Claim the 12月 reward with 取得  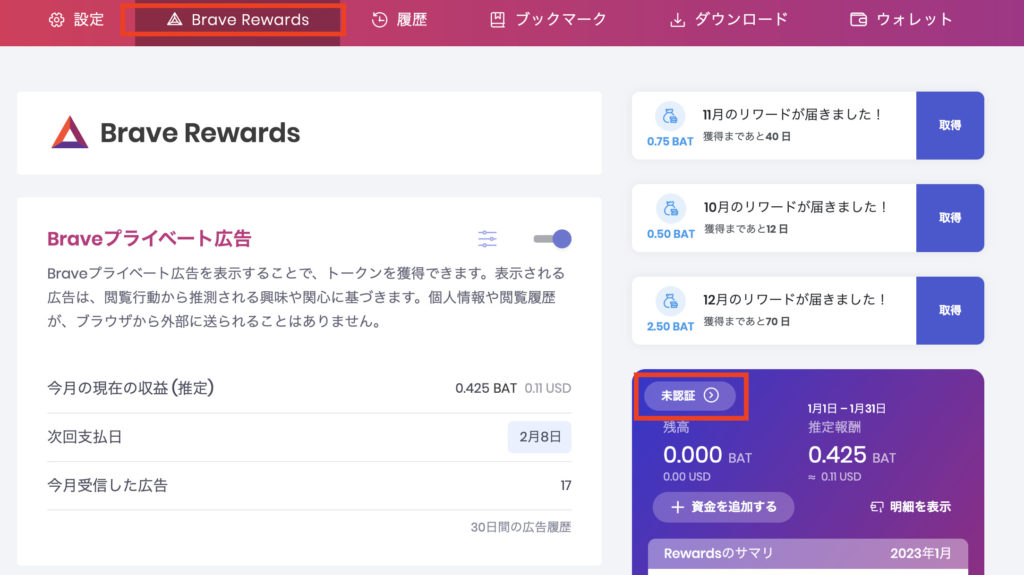coord(950,310)
